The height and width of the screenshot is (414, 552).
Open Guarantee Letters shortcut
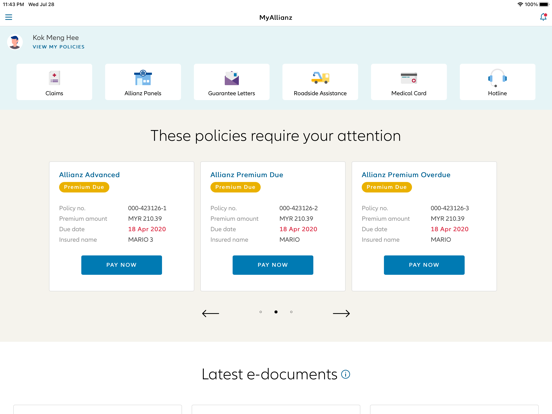tap(232, 82)
